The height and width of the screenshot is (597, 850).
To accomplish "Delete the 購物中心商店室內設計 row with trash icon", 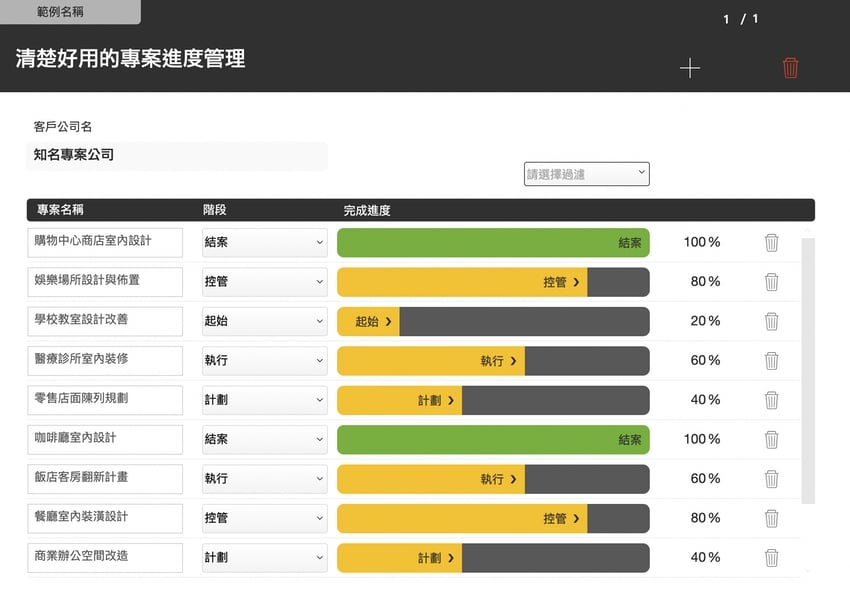I will 771,243.
